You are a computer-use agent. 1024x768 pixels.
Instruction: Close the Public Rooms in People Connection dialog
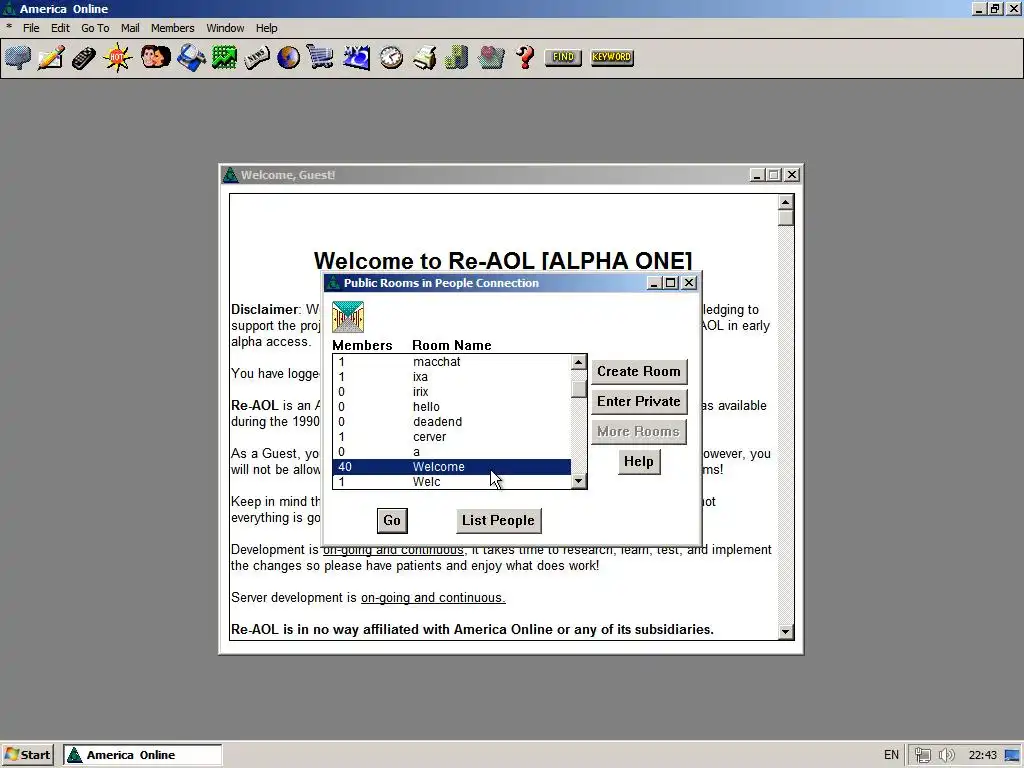(689, 283)
